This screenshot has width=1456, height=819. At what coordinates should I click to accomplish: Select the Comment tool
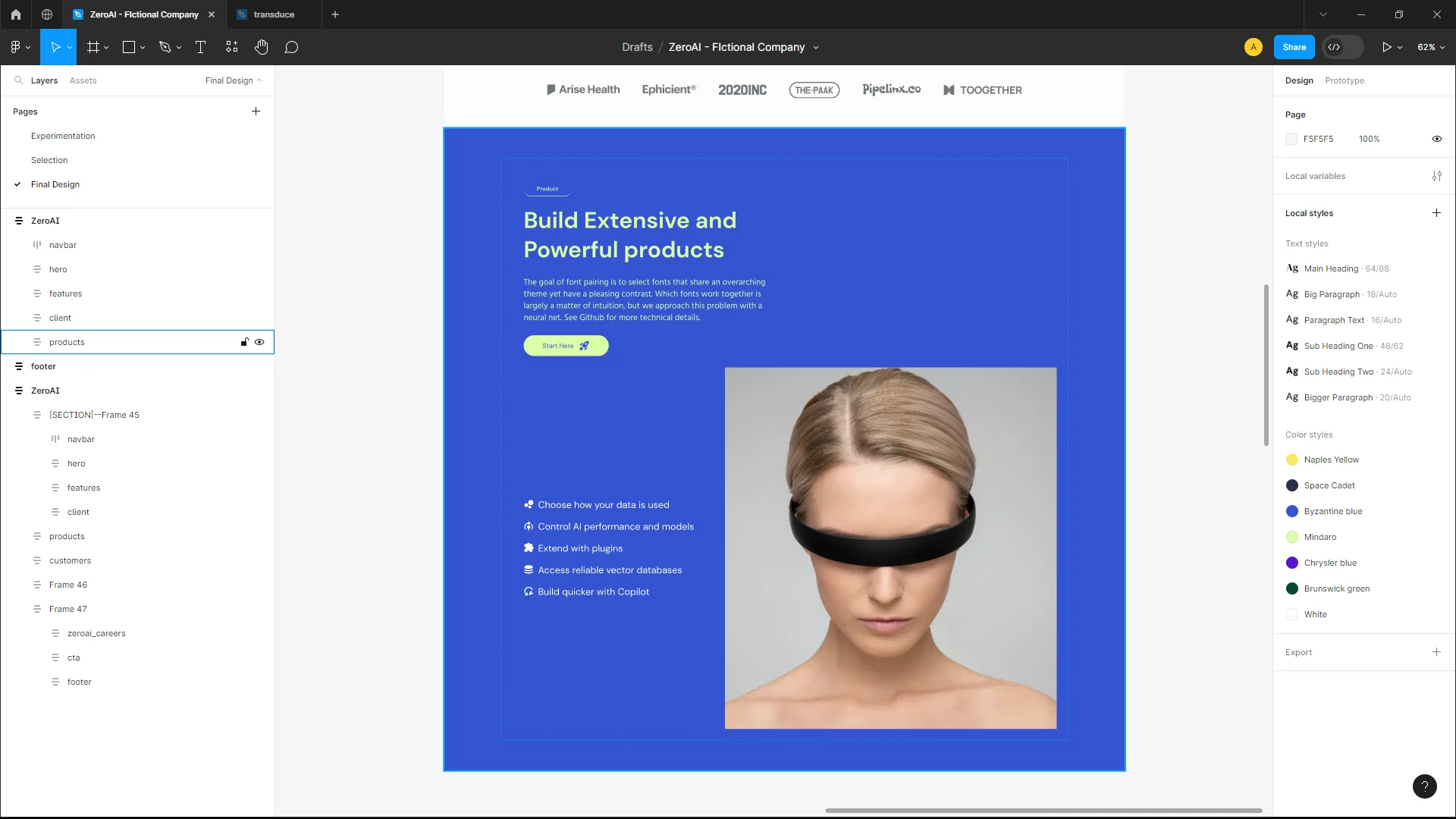[291, 47]
